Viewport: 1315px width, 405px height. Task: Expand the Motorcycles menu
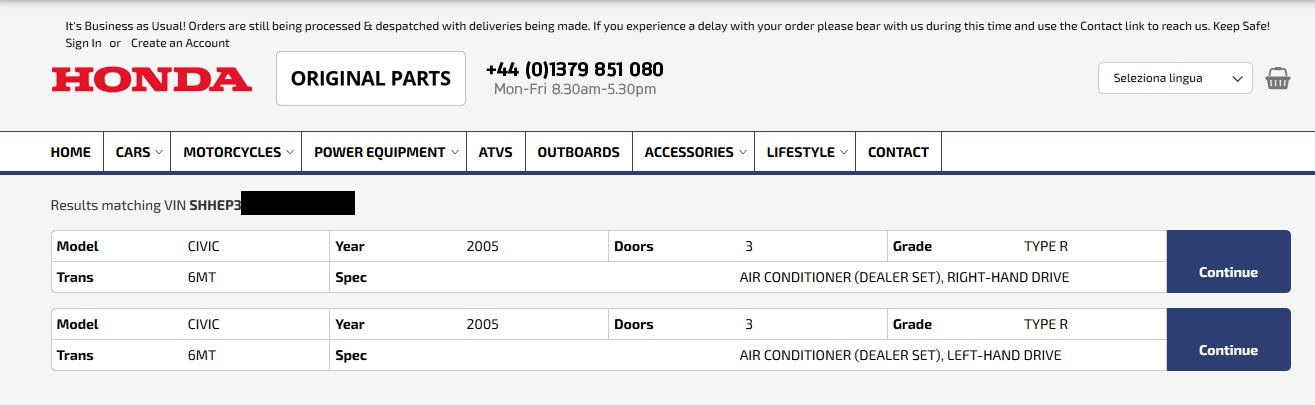tap(237, 152)
